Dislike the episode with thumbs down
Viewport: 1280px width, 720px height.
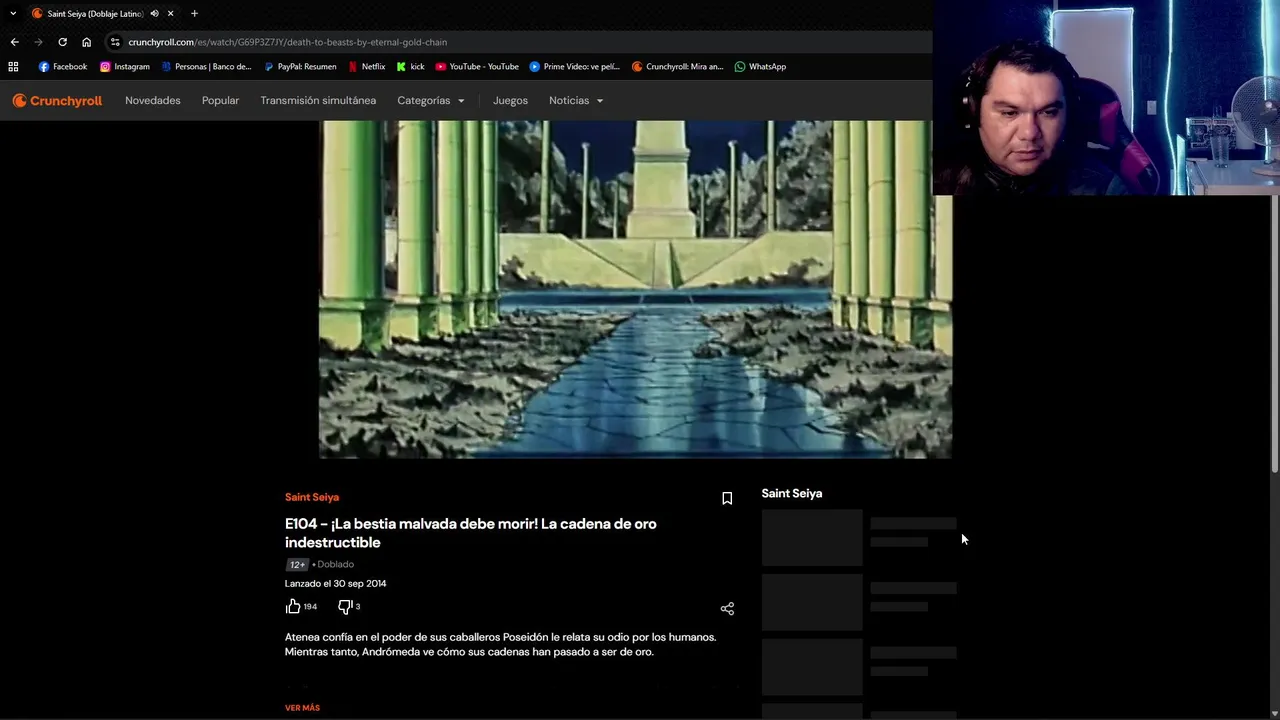(x=345, y=606)
